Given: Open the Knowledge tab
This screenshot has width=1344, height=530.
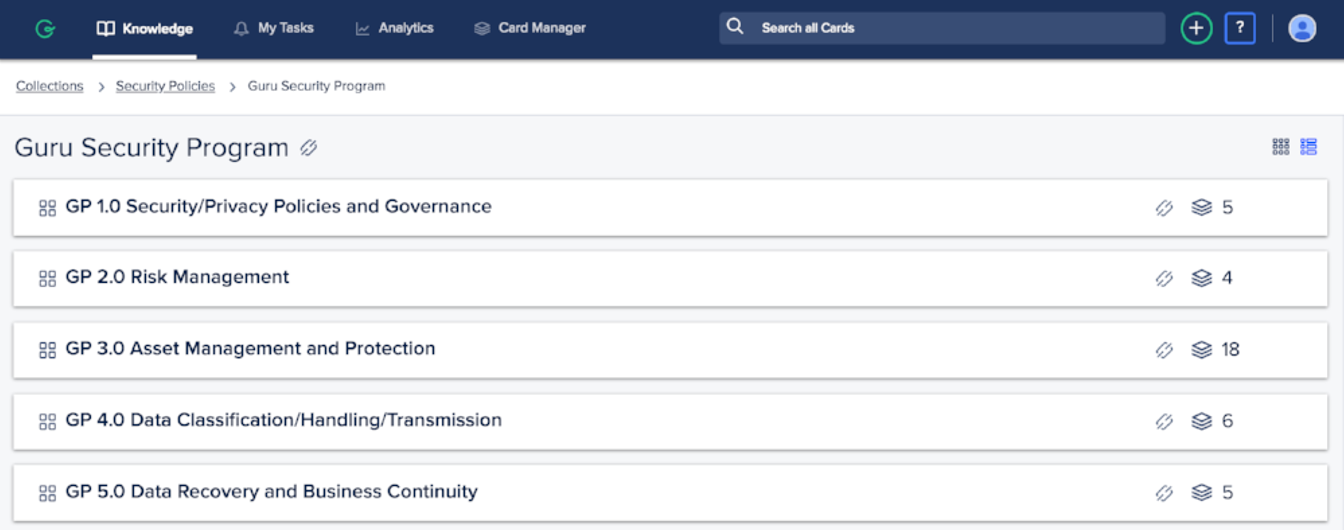Looking at the screenshot, I should tap(144, 29).
